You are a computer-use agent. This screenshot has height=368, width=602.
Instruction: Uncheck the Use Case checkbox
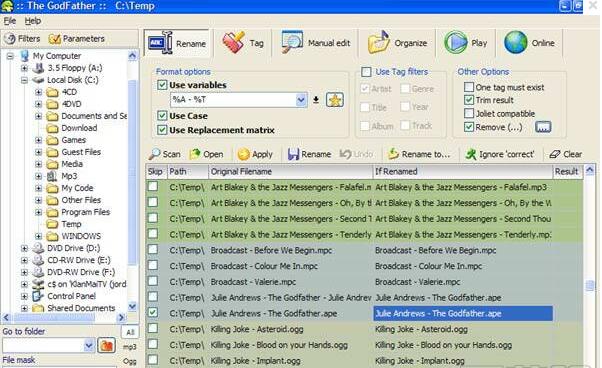pos(162,116)
